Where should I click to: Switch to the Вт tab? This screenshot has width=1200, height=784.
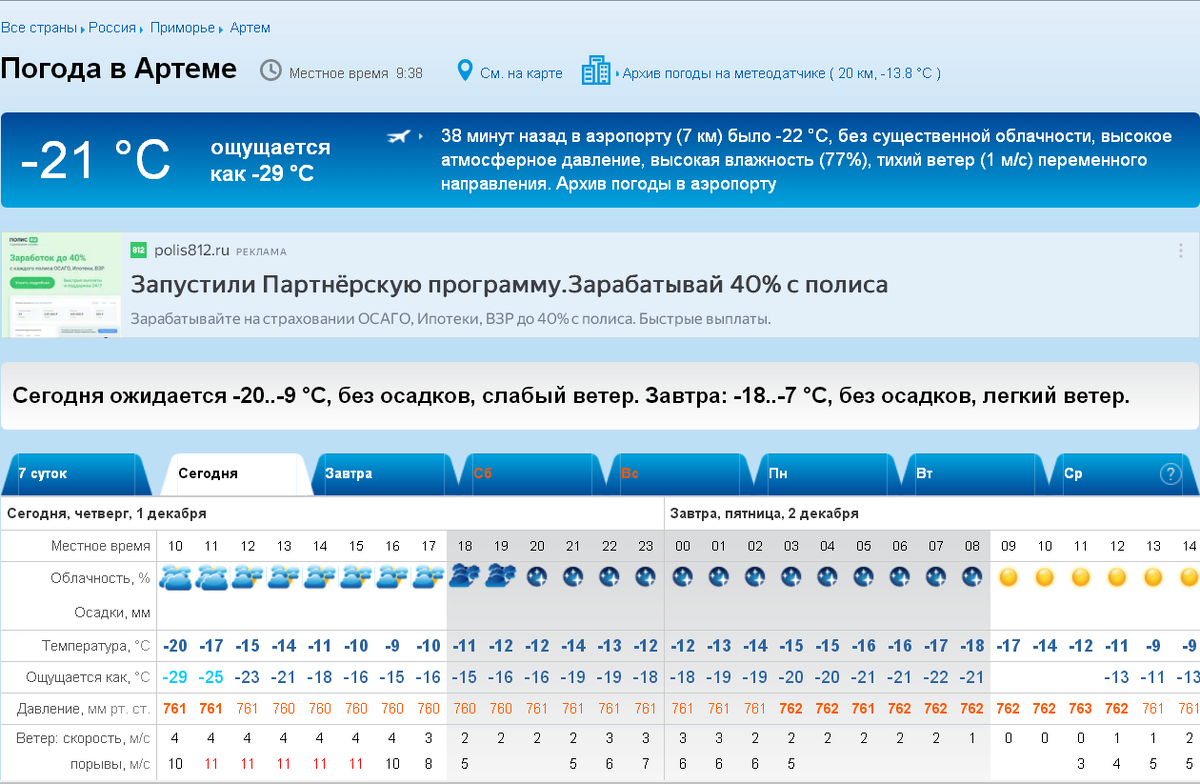pos(927,474)
